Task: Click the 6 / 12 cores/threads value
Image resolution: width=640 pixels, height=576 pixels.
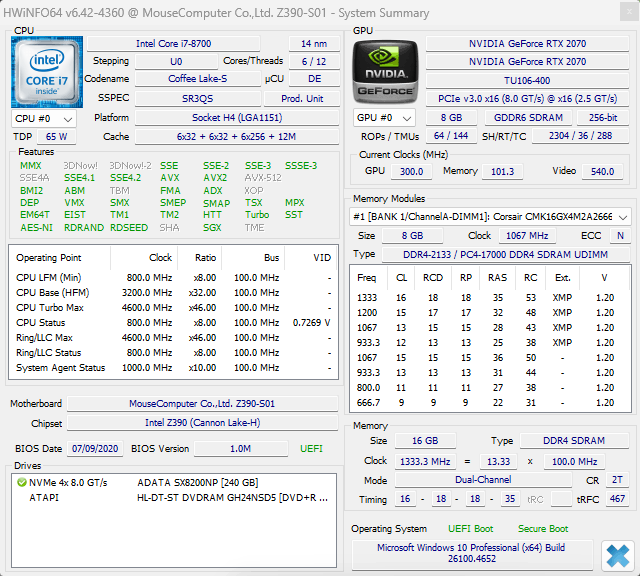Action: (314, 62)
